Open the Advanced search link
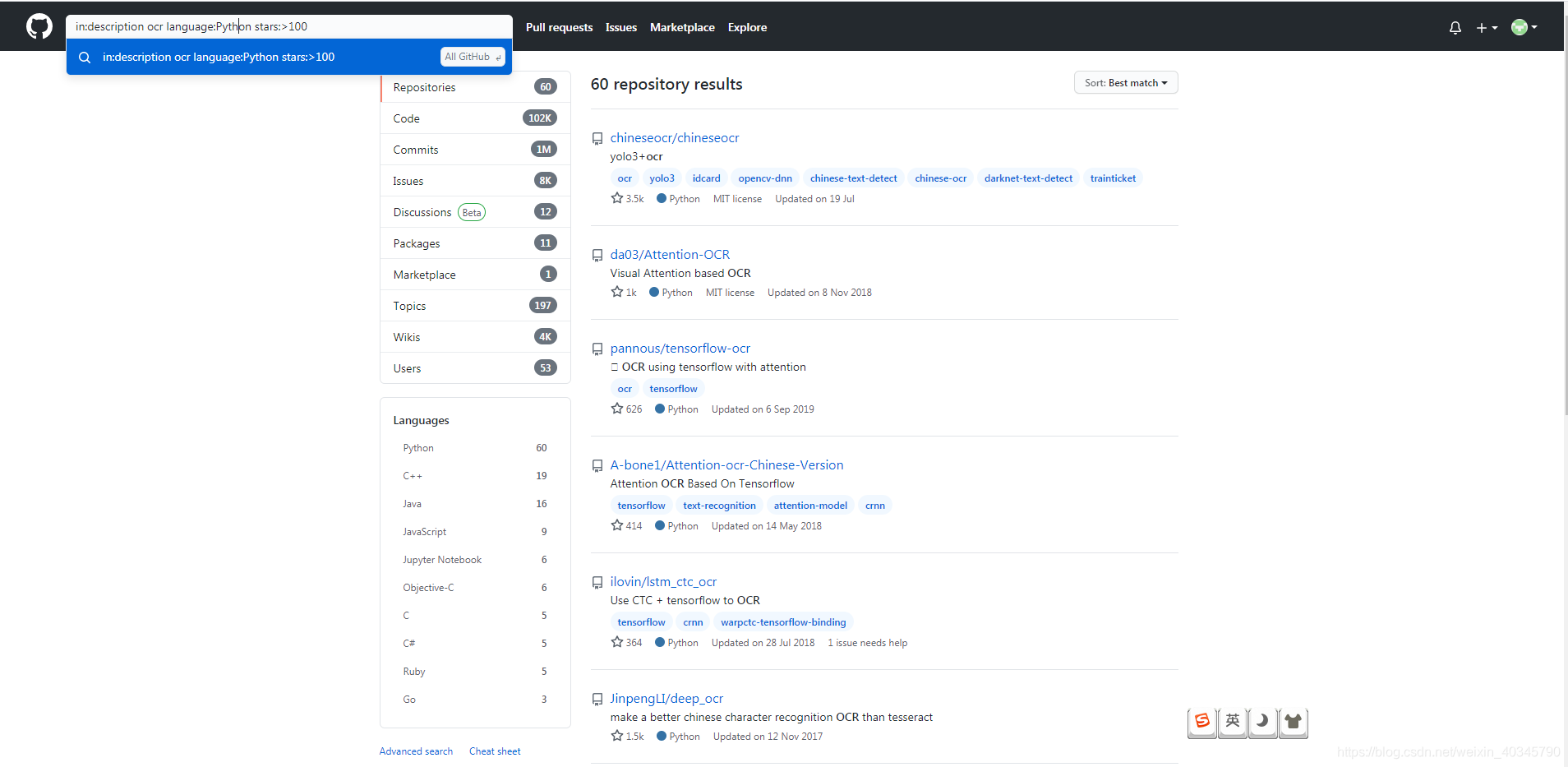This screenshot has height=767, width=1568. (x=416, y=751)
